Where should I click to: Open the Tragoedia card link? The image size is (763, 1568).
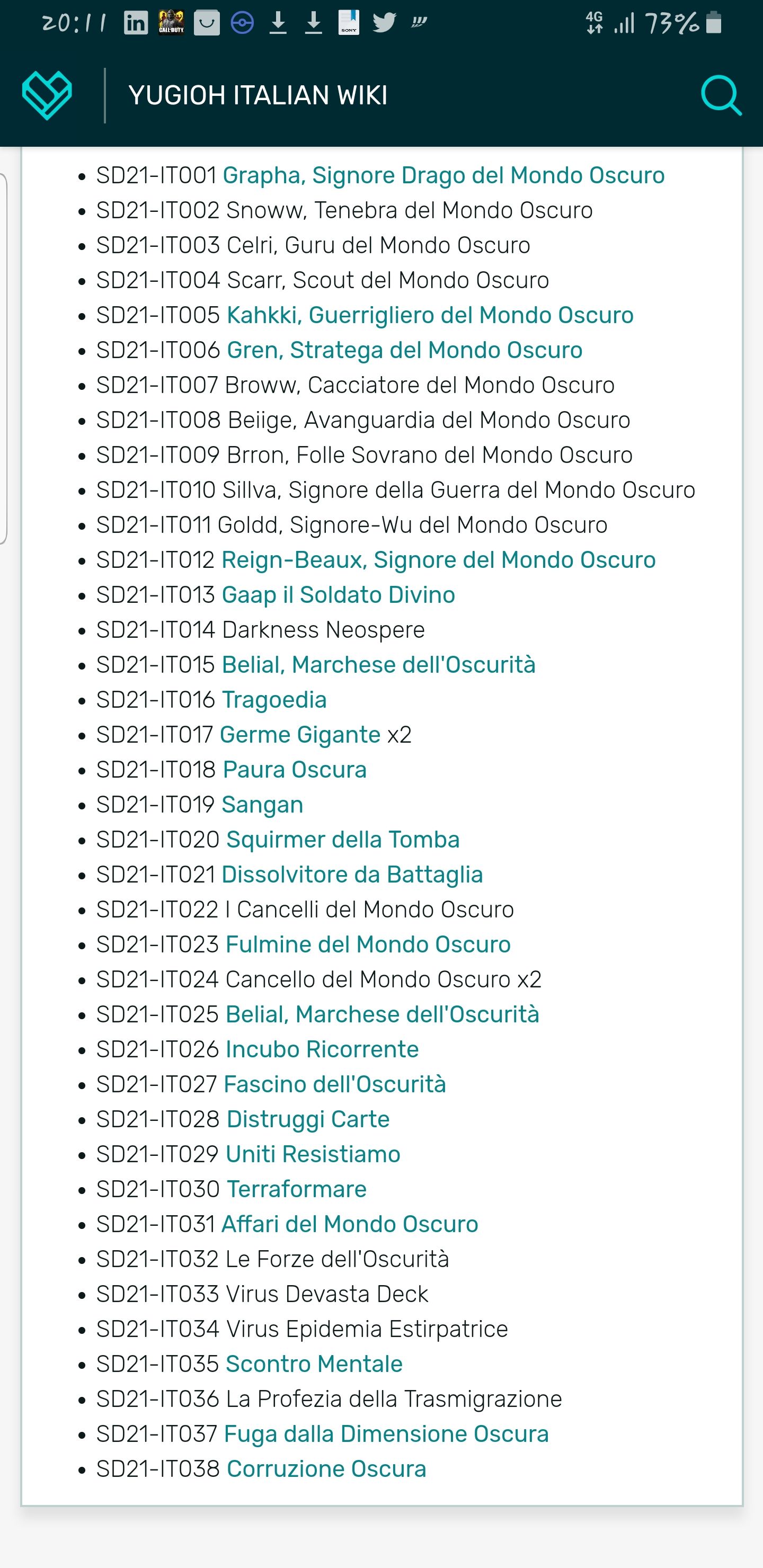274,700
